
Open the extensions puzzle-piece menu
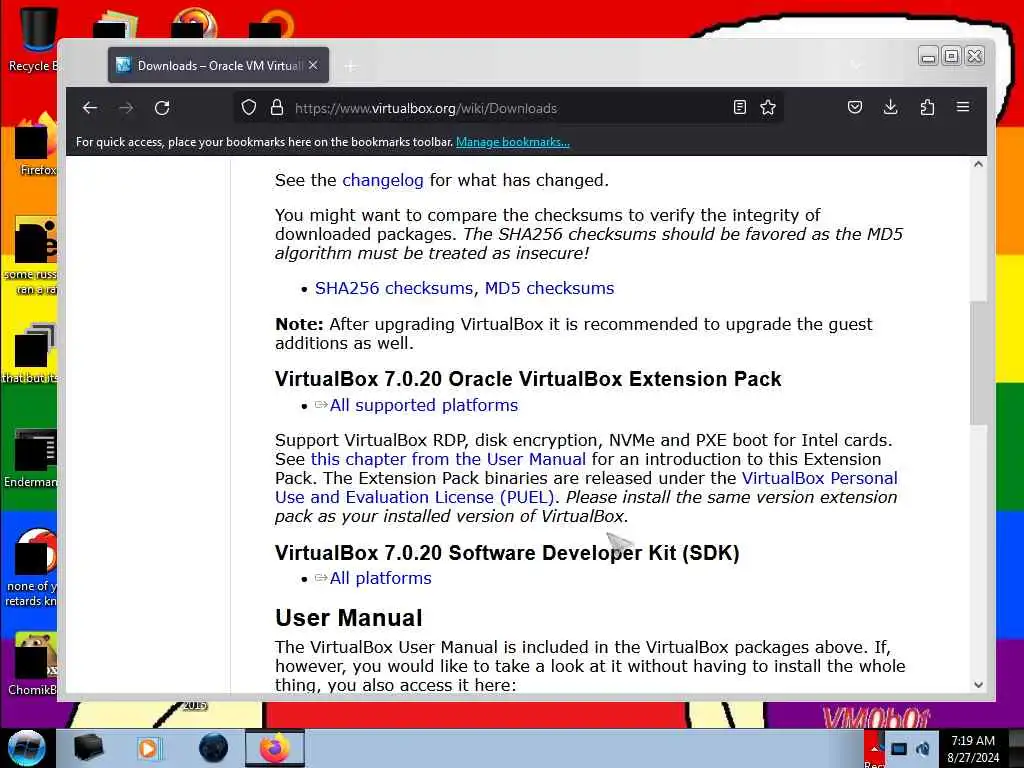tap(927, 108)
